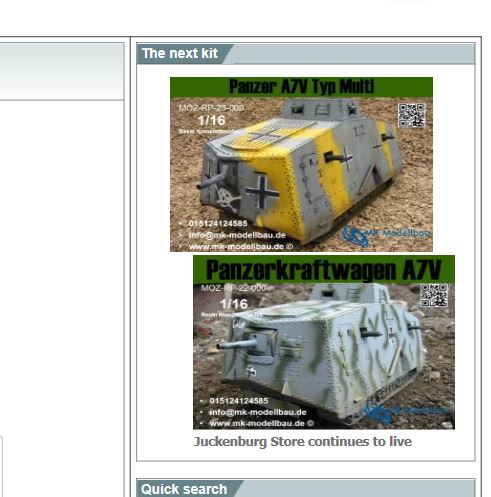The height and width of the screenshot is (497, 491).
Task: Click the 'Panzerkraftwagen A7V' green title banner
Action: (324, 269)
